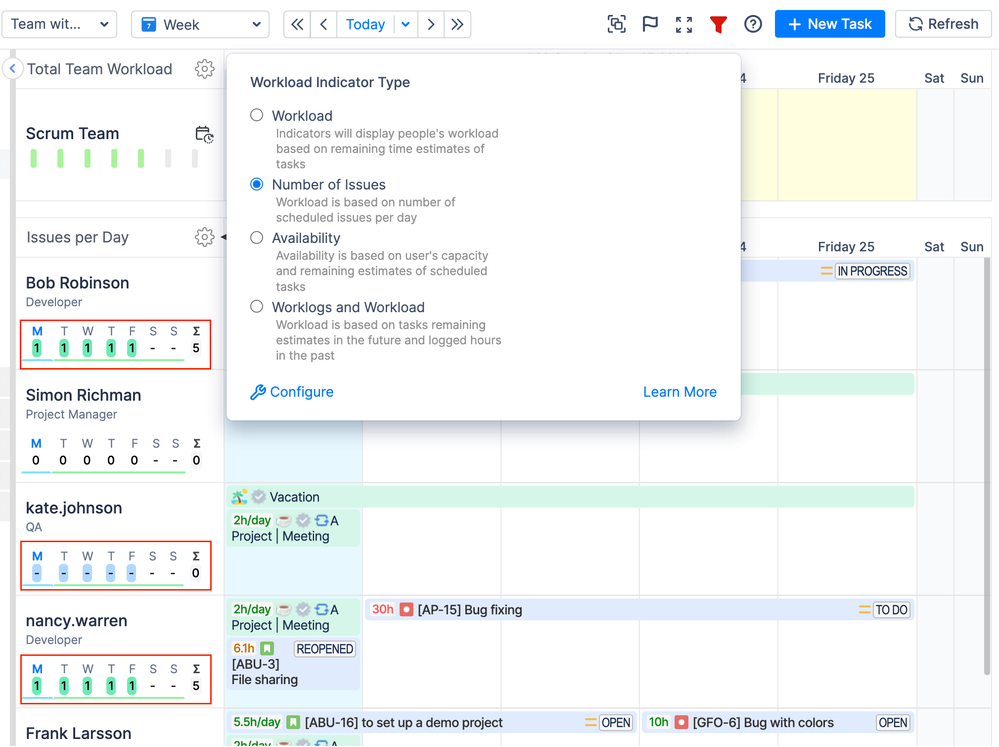Click first green Scrum Team workload bar
Screen dimensions: 999x747
34,158
